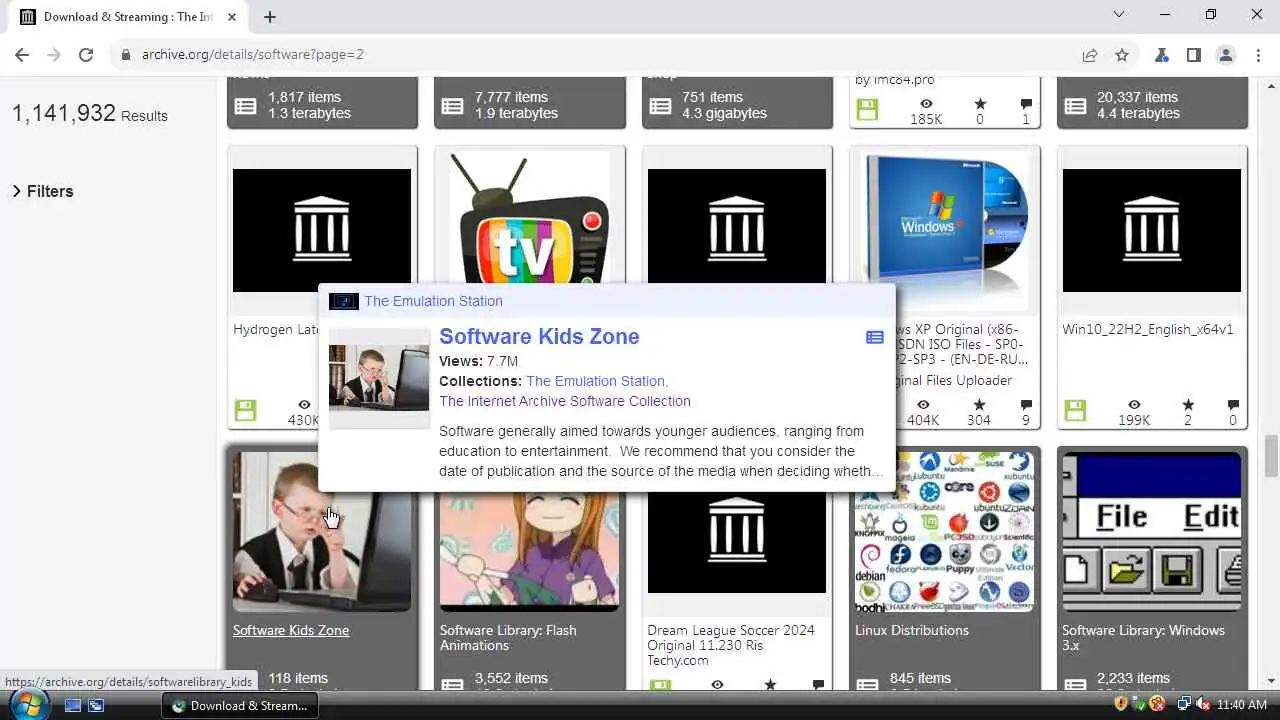Click the 11:40 AM system clock

[1242, 705]
